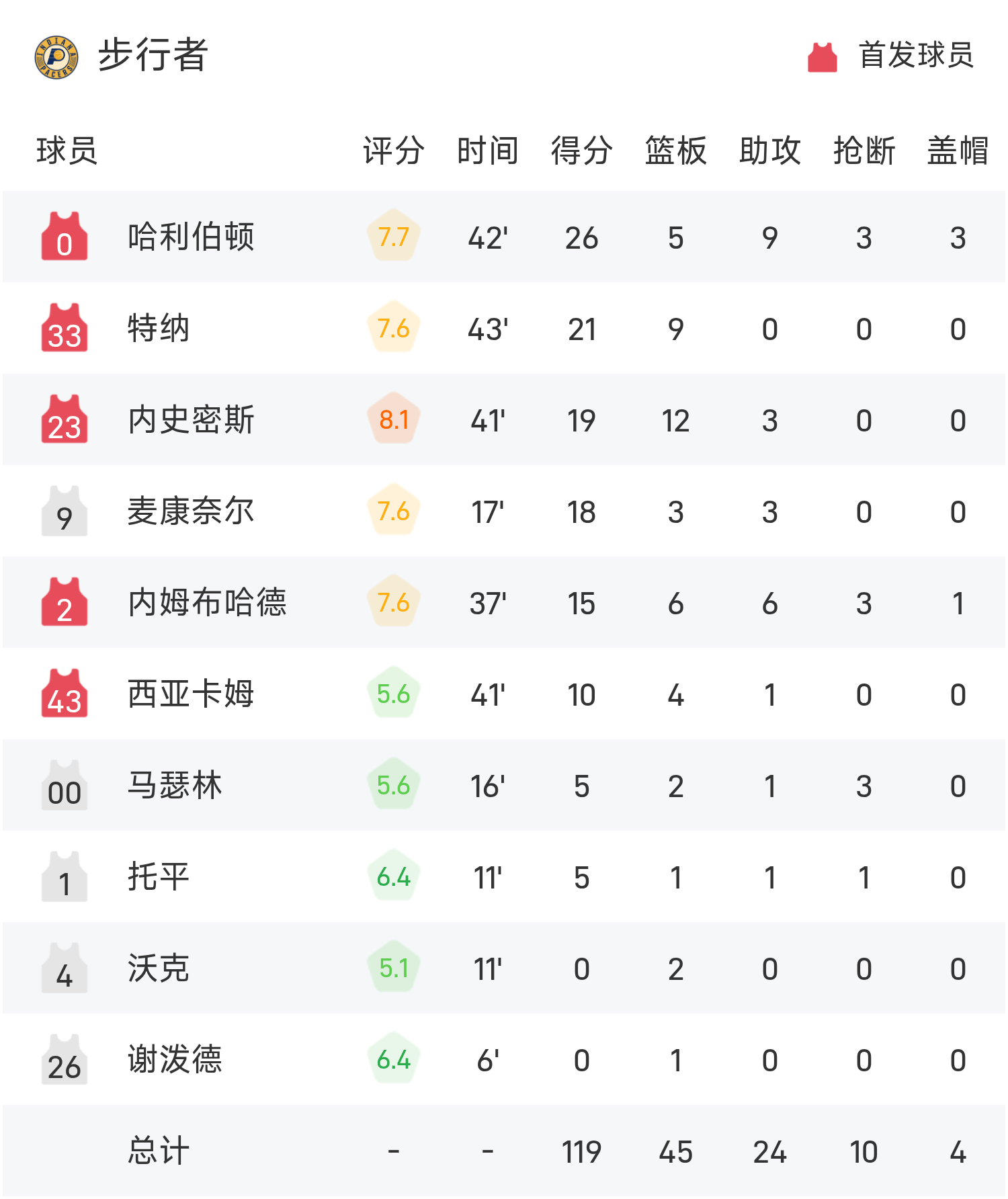Click Toppin's gray number 1 jersey icon
The height and width of the screenshot is (1199, 1008).
(65, 876)
